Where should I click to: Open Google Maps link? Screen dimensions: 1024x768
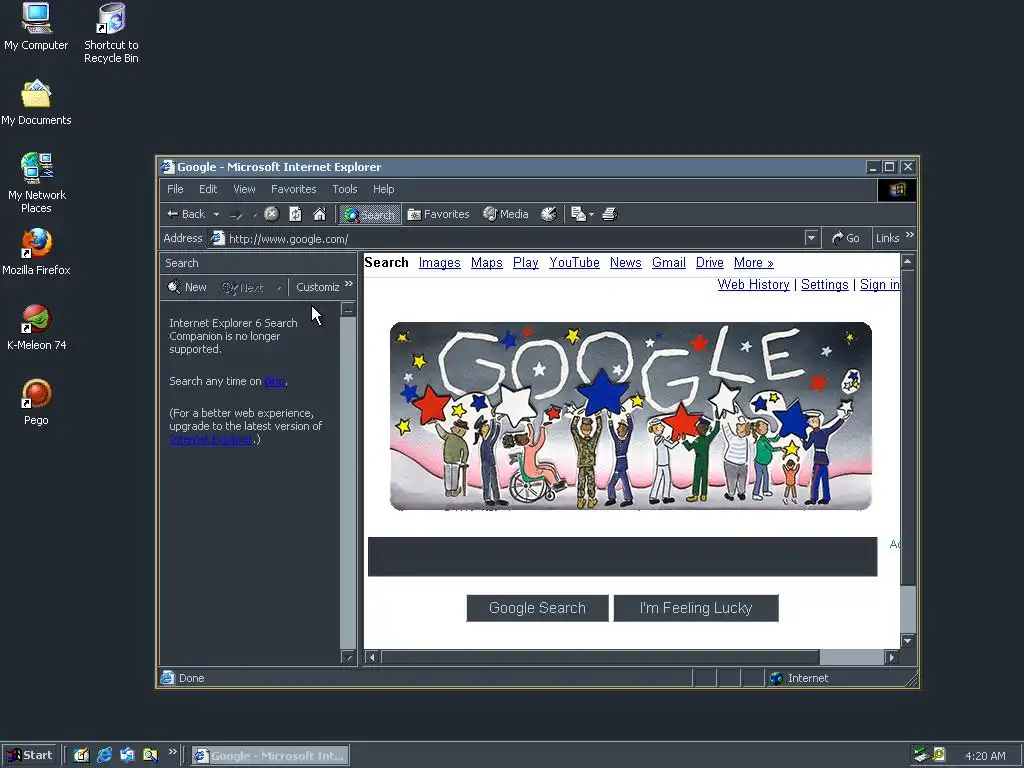point(487,263)
